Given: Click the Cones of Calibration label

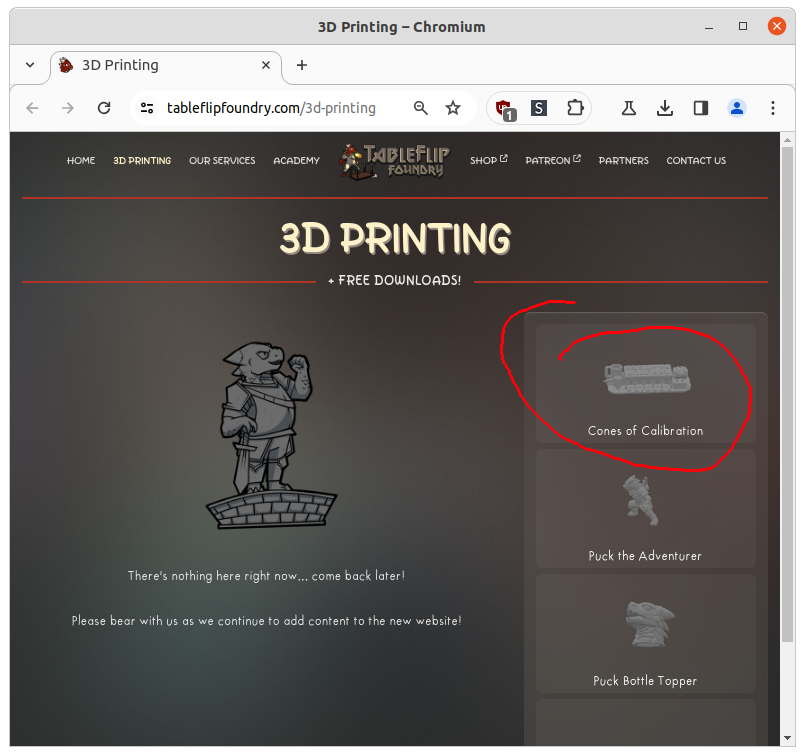Looking at the screenshot, I should (645, 431).
